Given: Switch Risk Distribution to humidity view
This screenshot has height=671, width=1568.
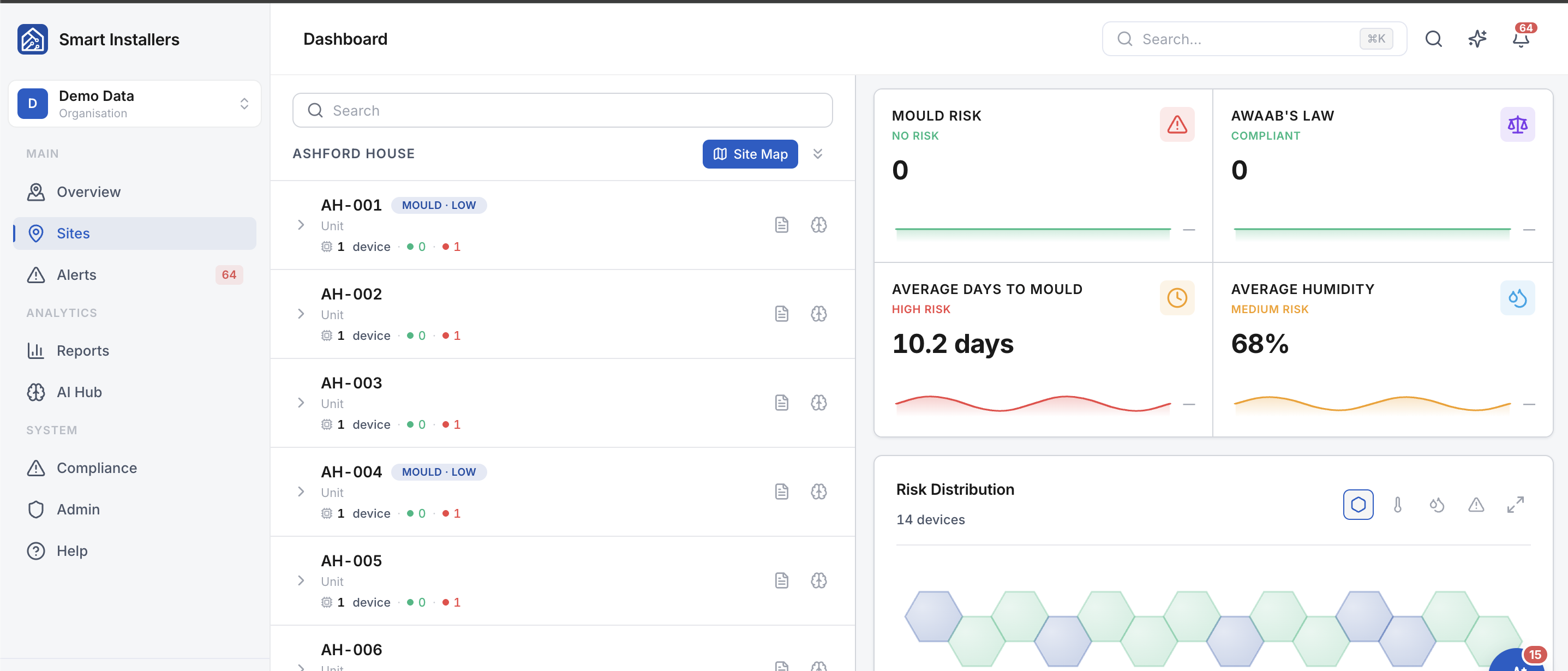Looking at the screenshot, I should click(x=1437, y=504).
